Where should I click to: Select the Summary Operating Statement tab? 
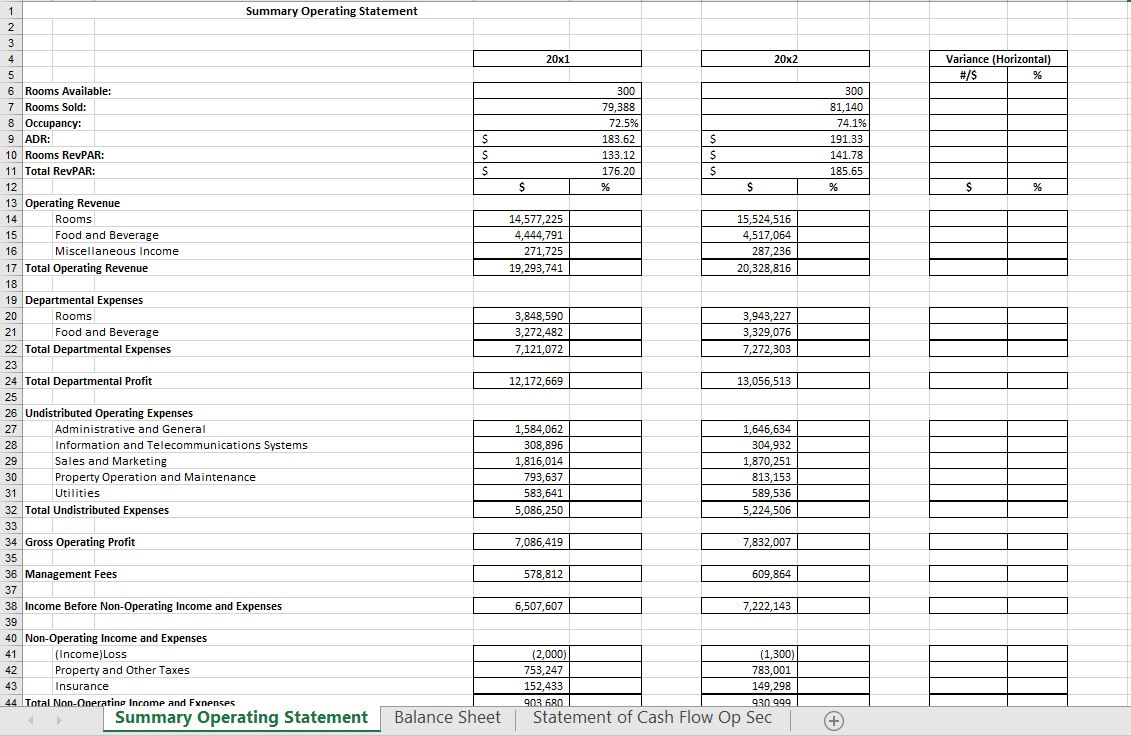click(x=240, y=718)
